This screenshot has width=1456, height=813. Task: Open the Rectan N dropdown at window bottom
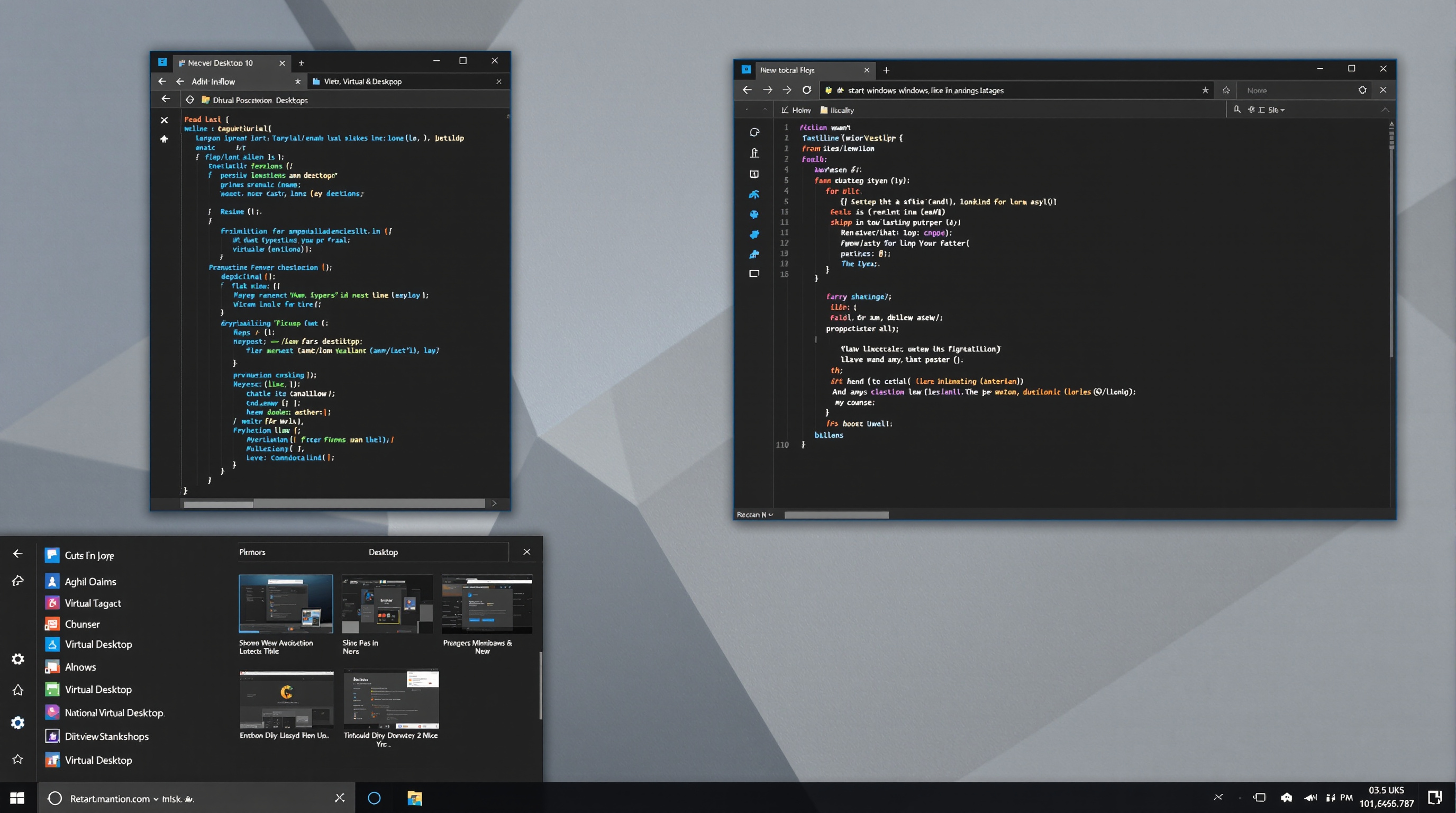(754, 514)
